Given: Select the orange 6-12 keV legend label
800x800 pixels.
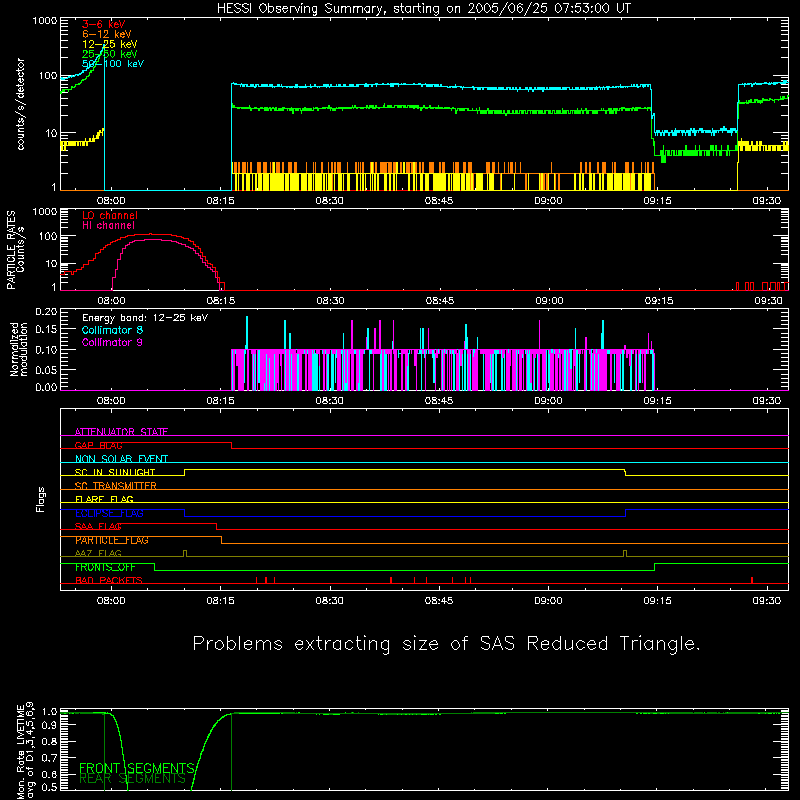Looking at the screenshot, I should [x=107, y=34].
